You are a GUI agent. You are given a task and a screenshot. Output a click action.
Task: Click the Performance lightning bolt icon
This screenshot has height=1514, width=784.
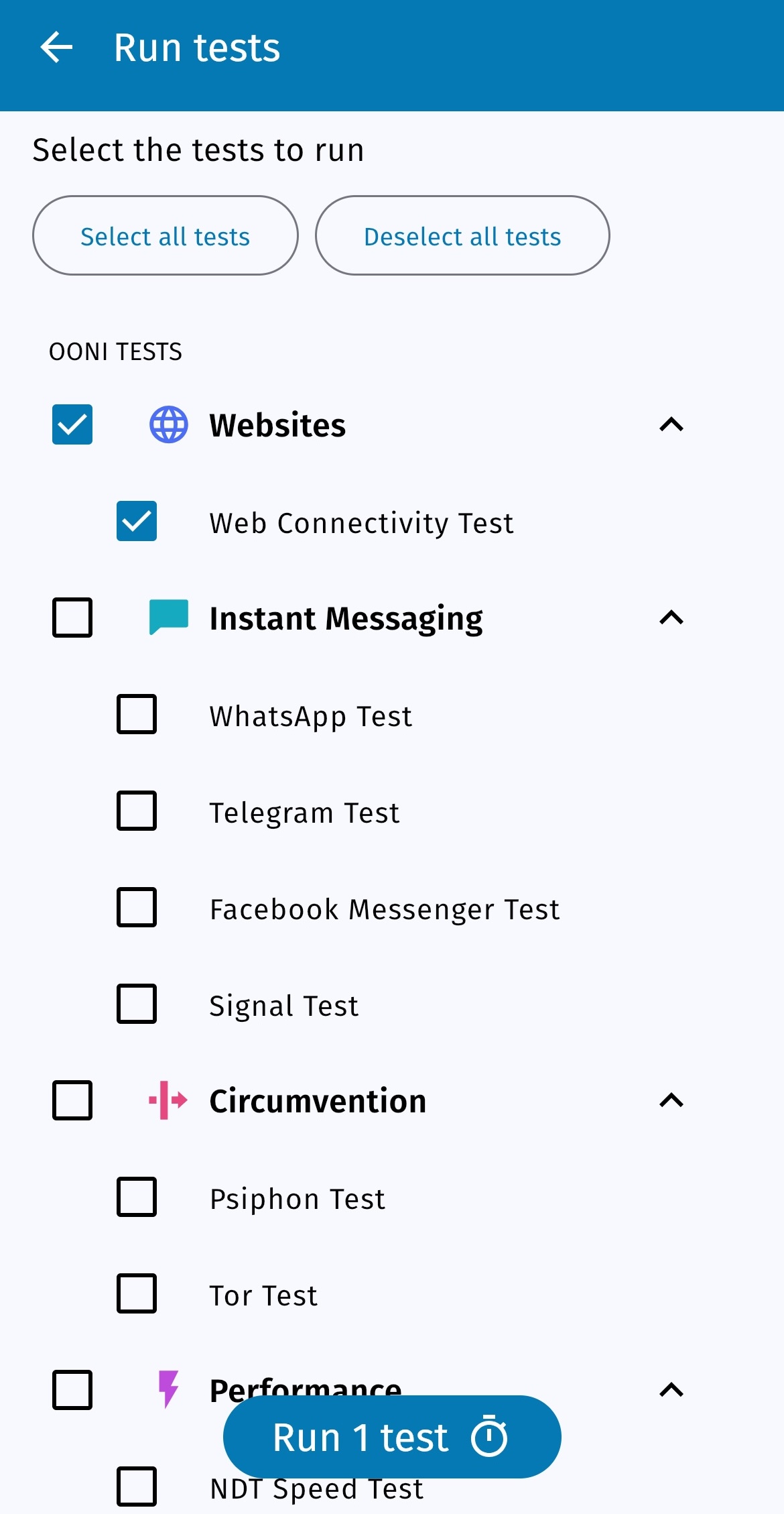pyautogui.click(x=168, y=1388)
